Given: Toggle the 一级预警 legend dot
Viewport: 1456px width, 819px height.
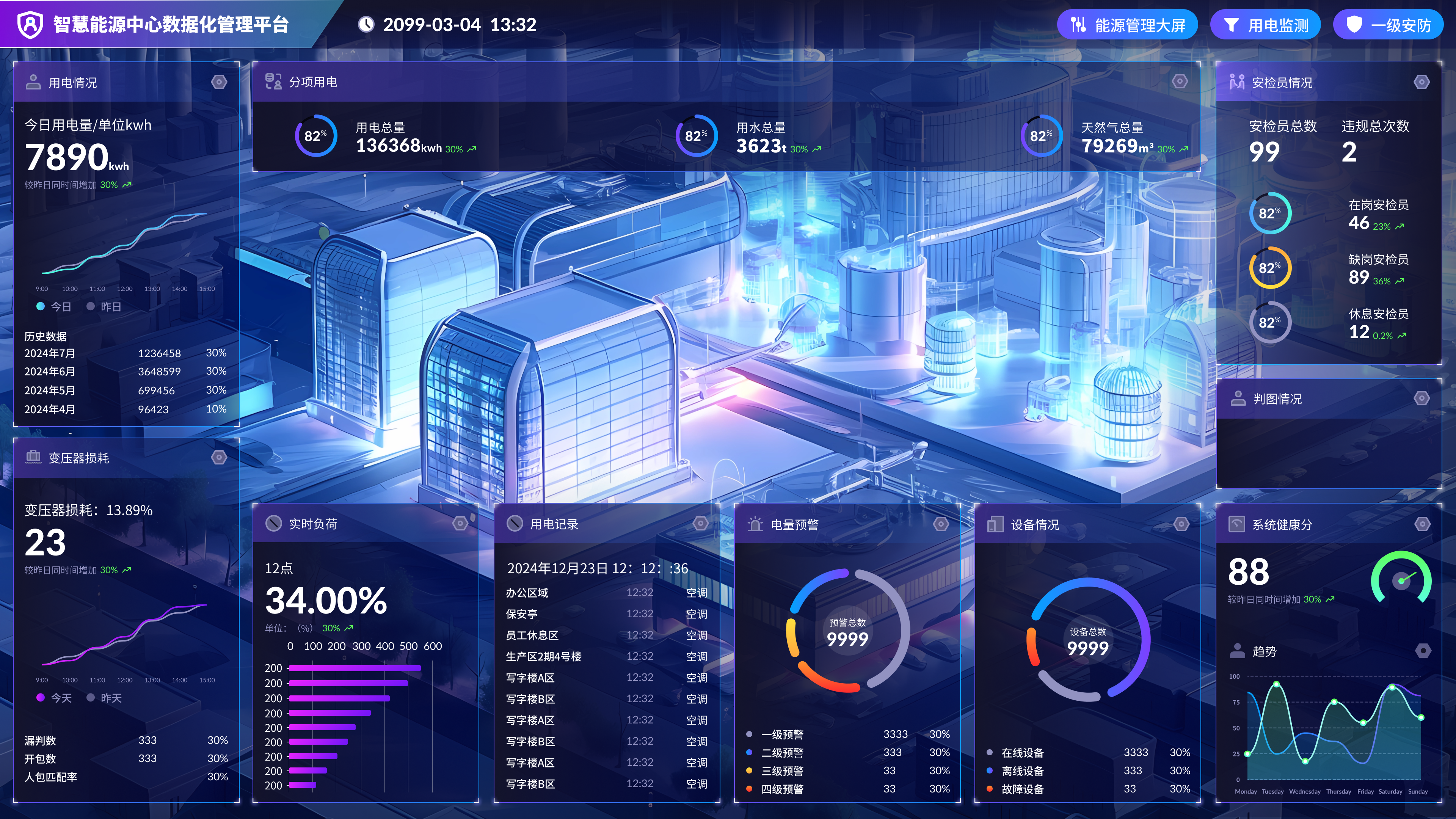Looking at the screenshot, I should pyautogui.click(x=749, y=734).
